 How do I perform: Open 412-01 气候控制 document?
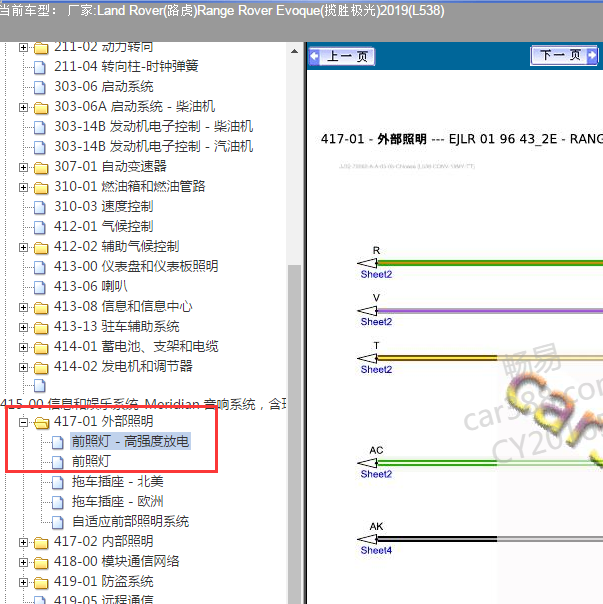(x=104, y=226)
